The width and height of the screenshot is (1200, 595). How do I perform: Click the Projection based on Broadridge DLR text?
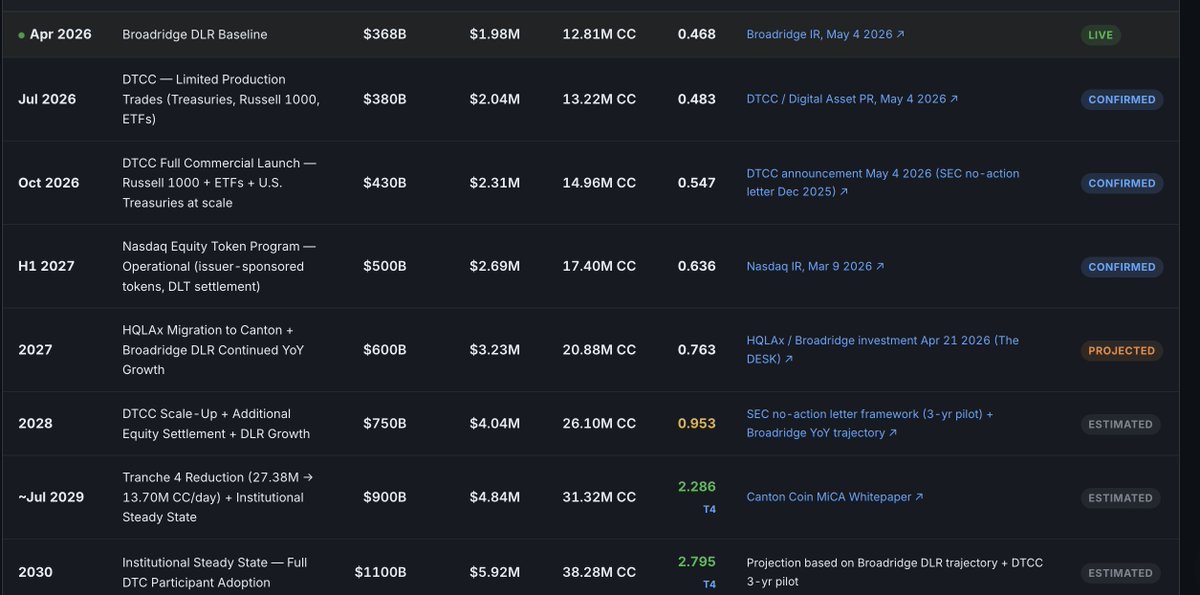pyautogui.click(x=895, y=572)
